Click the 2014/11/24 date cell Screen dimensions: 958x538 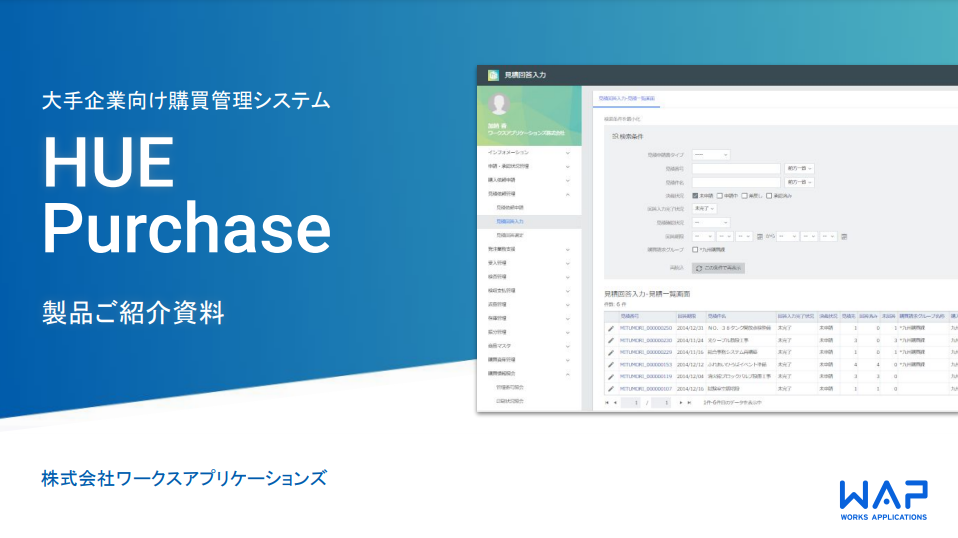click(x=690, y=341)
